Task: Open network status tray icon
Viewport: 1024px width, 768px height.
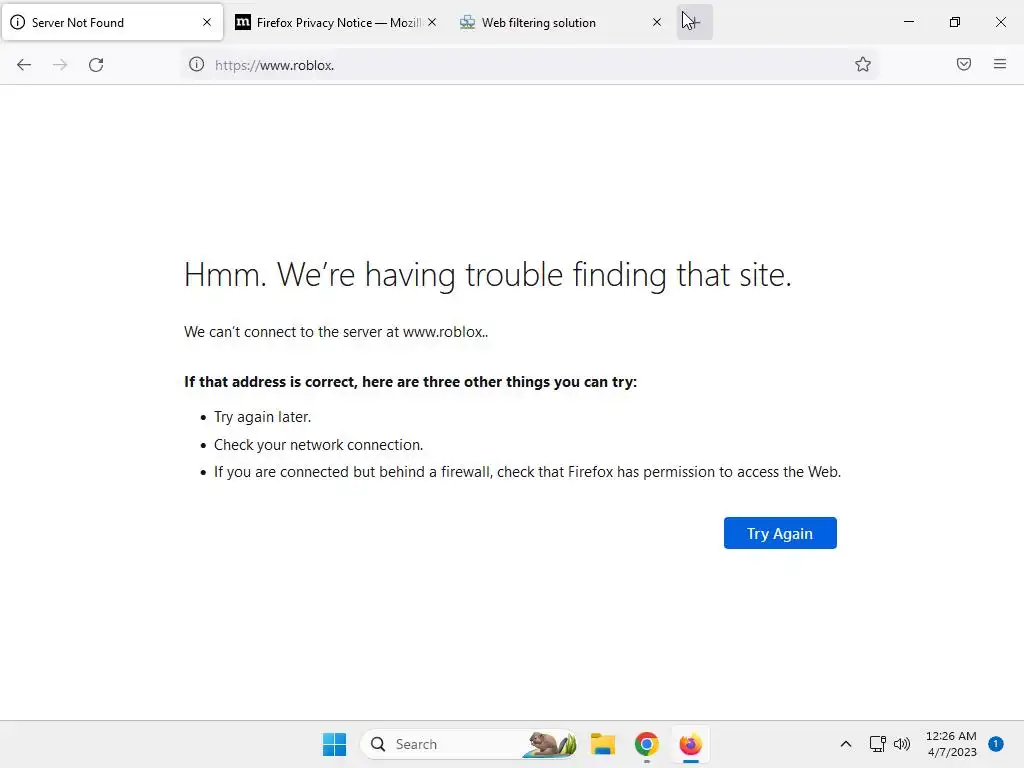Action: tap(877, 744)
